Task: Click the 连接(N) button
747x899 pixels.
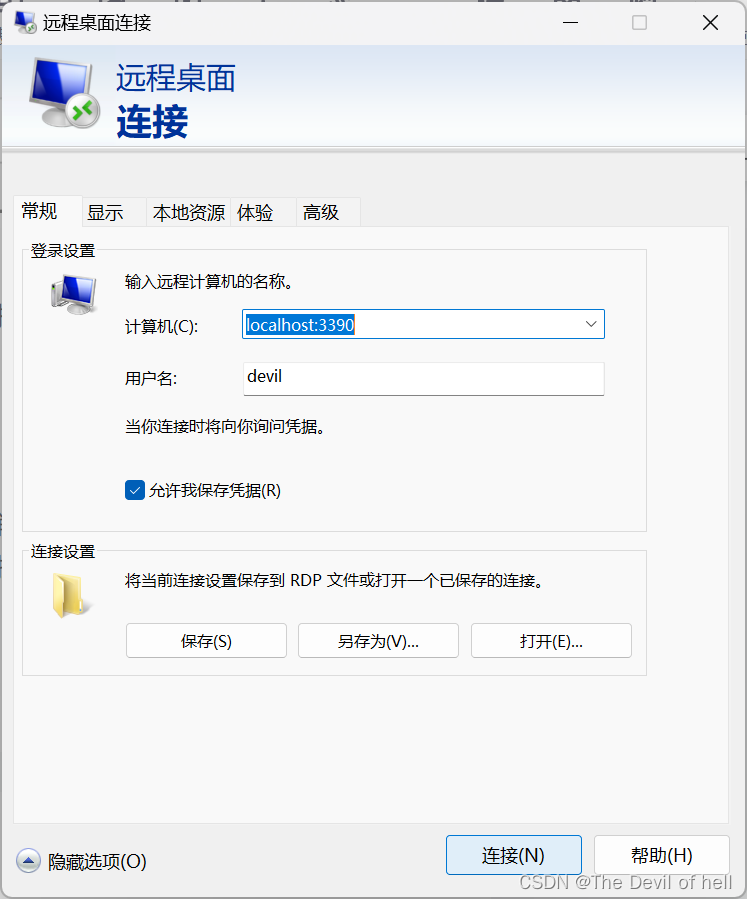Action: (514, 855)
